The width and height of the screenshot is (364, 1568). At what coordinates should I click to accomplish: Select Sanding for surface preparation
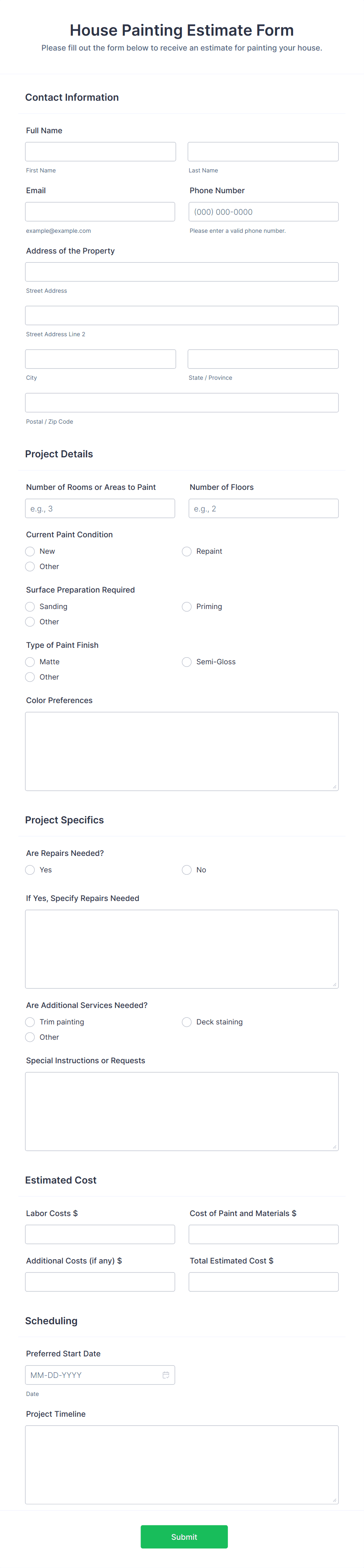(x=30, y=606)
